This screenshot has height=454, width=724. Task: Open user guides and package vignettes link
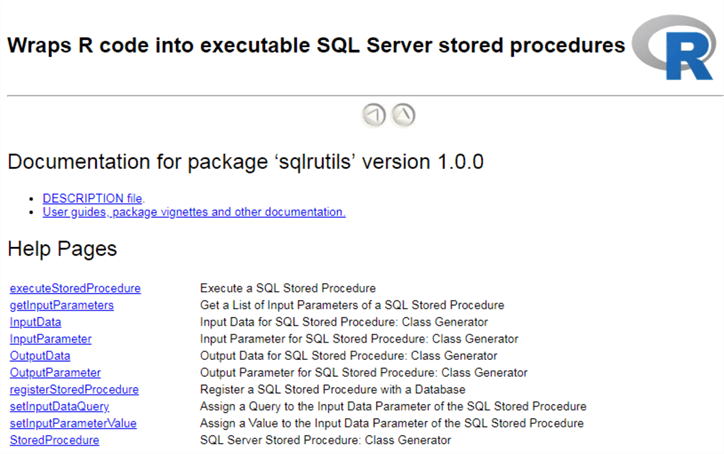pyautogui.click(x=194, y=212)
